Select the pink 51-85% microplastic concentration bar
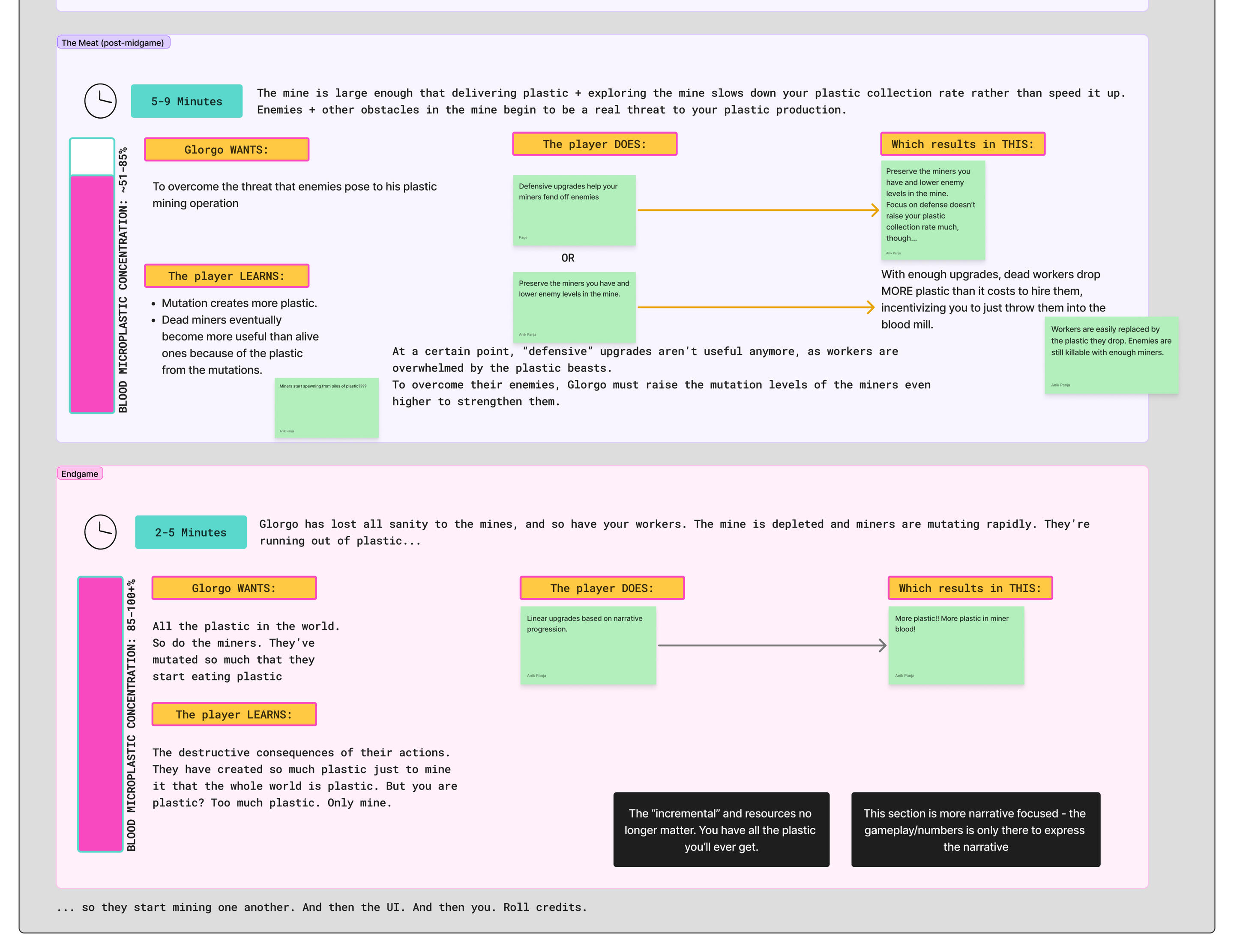Viewport: 1234px width, 952px height. [x=92, y=294]
